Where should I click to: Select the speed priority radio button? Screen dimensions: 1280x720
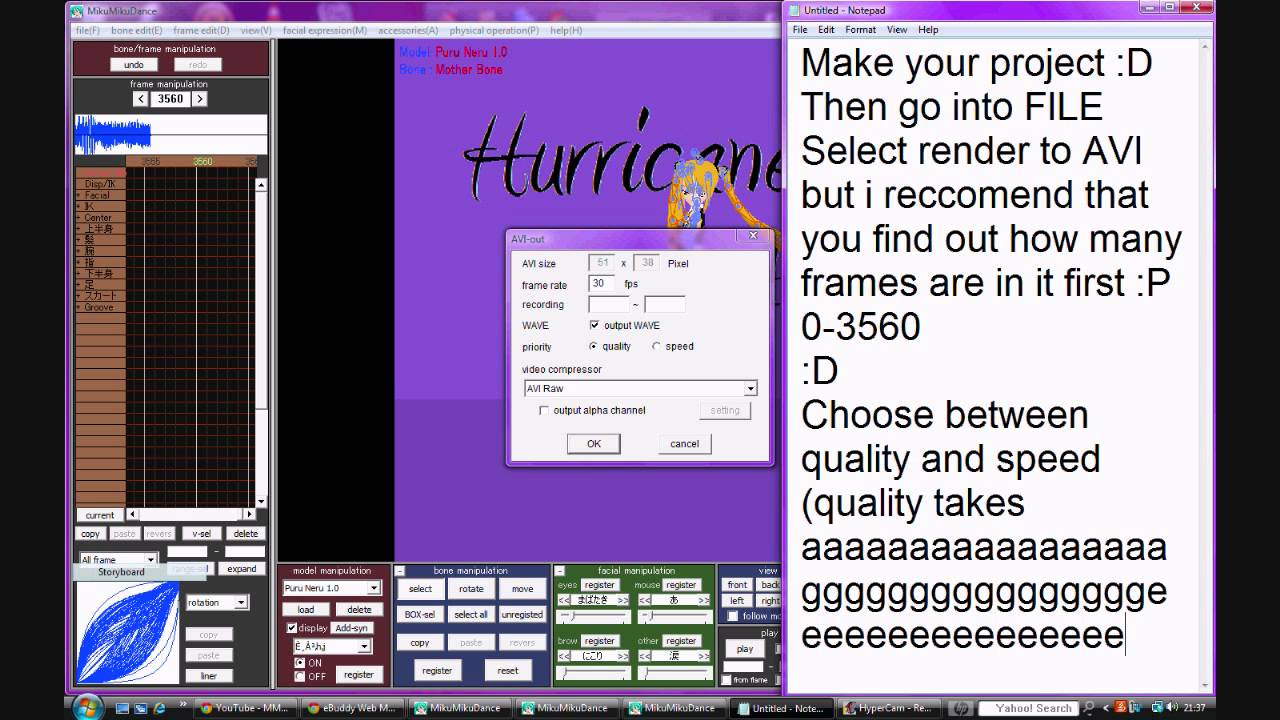[x=656, y=346]
